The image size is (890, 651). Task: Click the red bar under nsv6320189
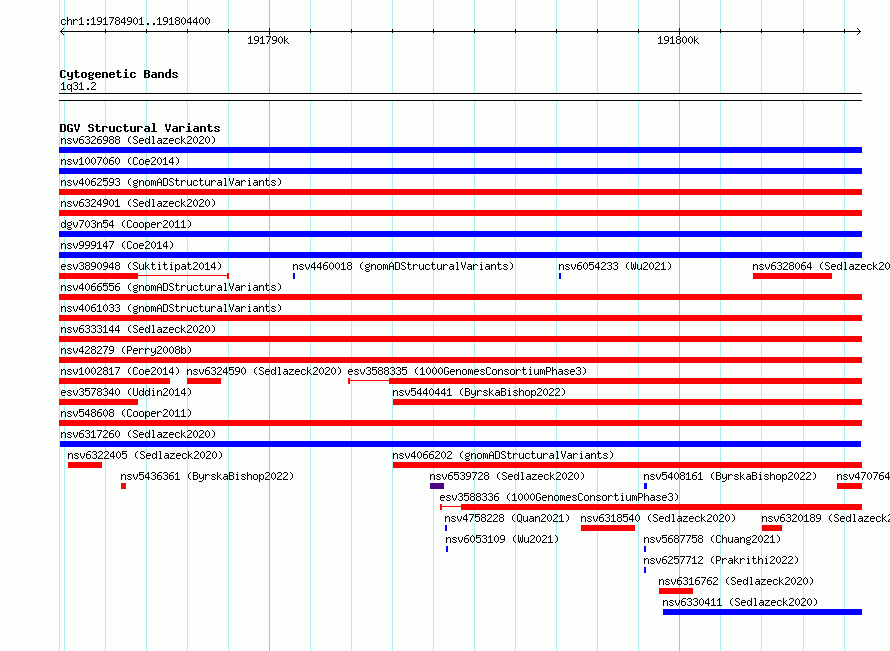(x=772, y=528)
